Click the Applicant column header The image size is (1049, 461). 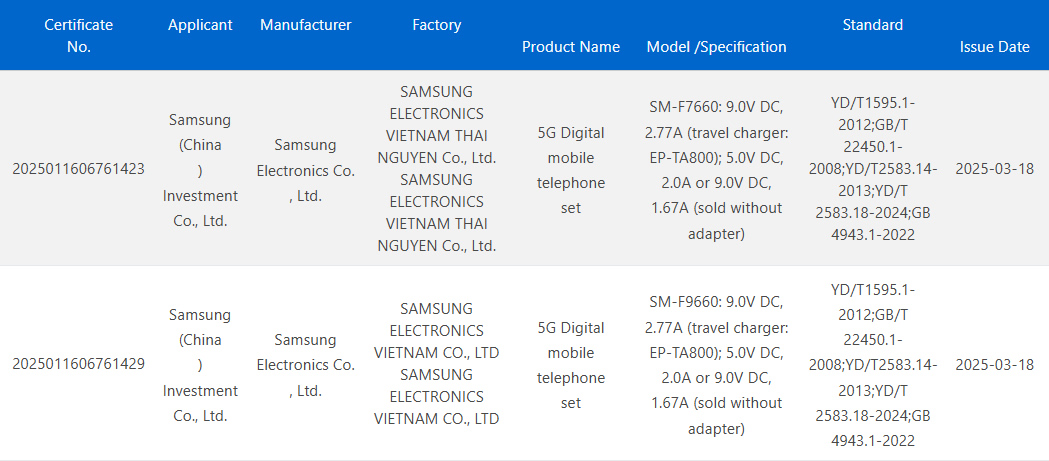click(200, 25)
